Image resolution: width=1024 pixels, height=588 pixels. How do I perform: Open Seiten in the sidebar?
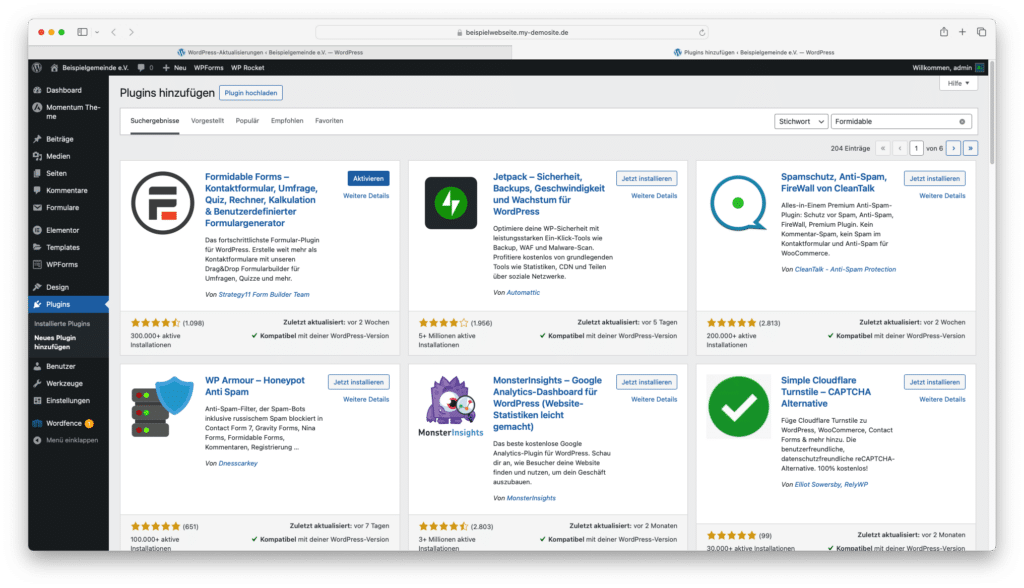point(56,173)
